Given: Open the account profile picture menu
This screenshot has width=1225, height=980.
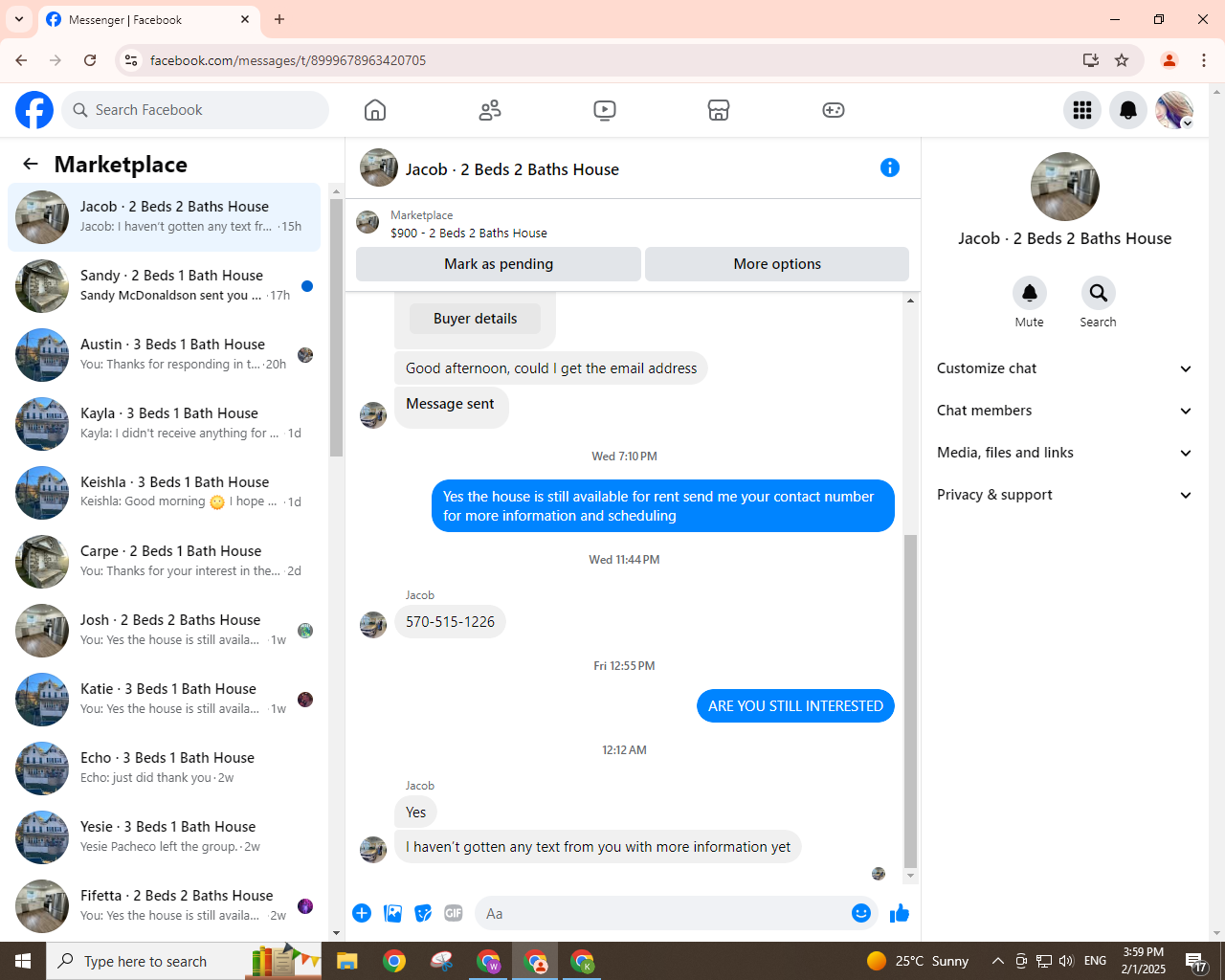Looking at the screenshot, I should point(1174,110).
